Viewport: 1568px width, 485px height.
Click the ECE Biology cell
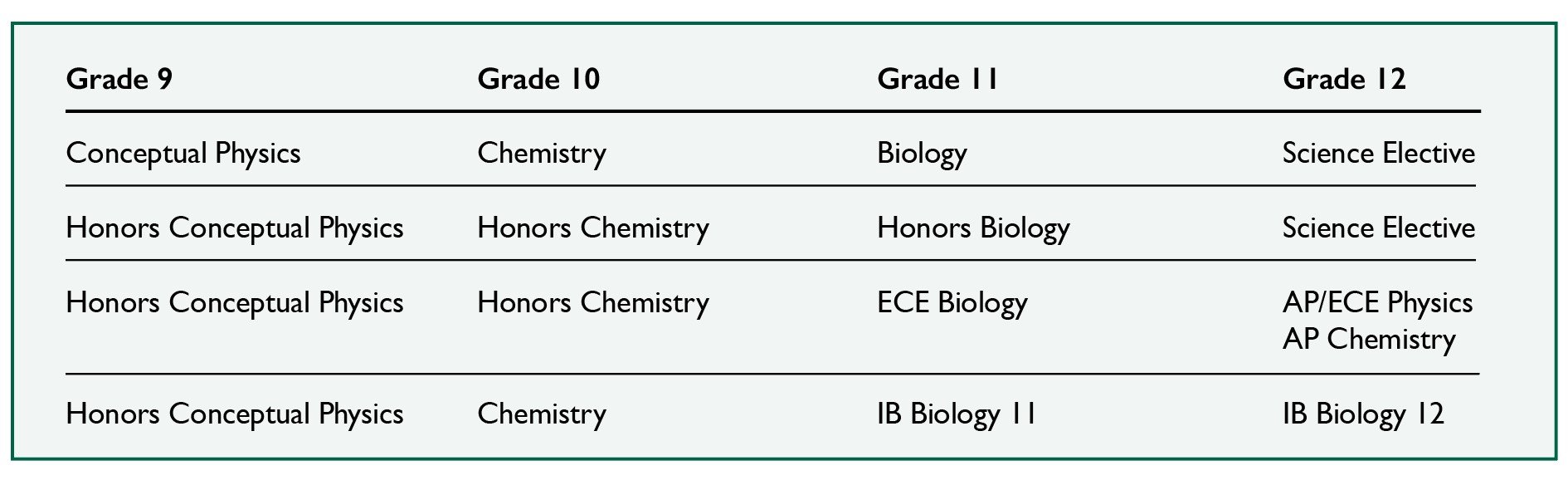pos(952,303)
